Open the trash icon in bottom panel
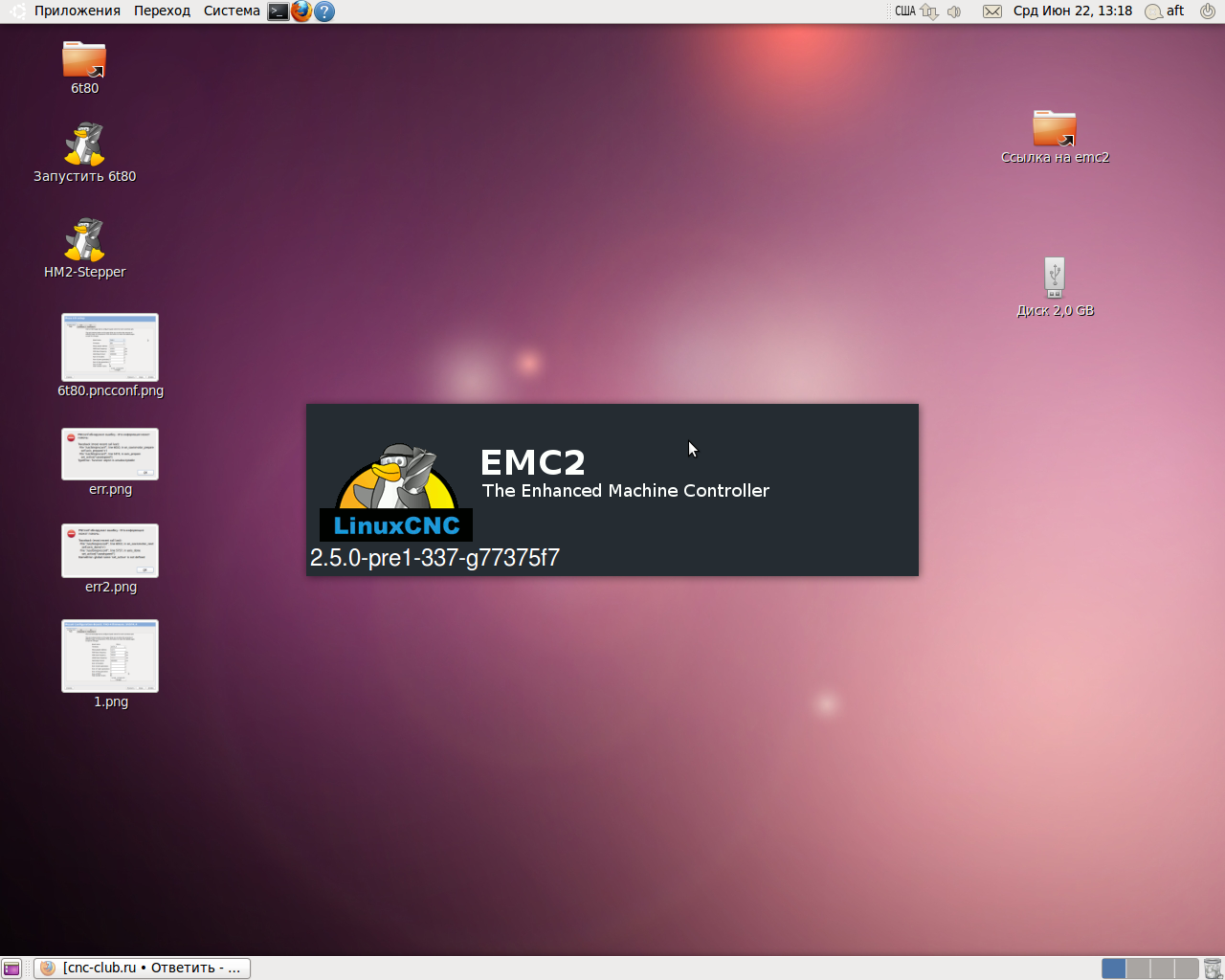The width and height of the screenshot is (1225, 980). point(1213,969)
